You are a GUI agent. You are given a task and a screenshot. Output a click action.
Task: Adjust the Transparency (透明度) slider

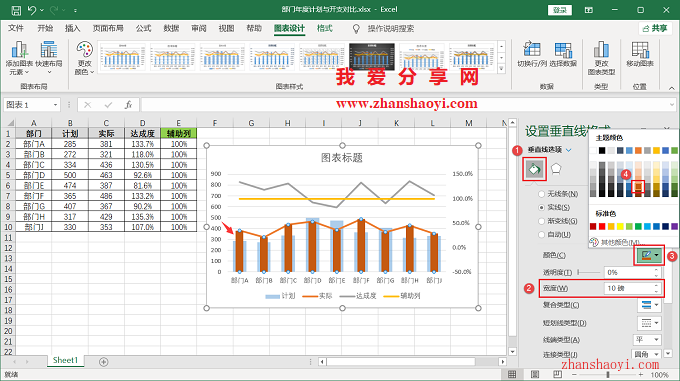(589, 272)
